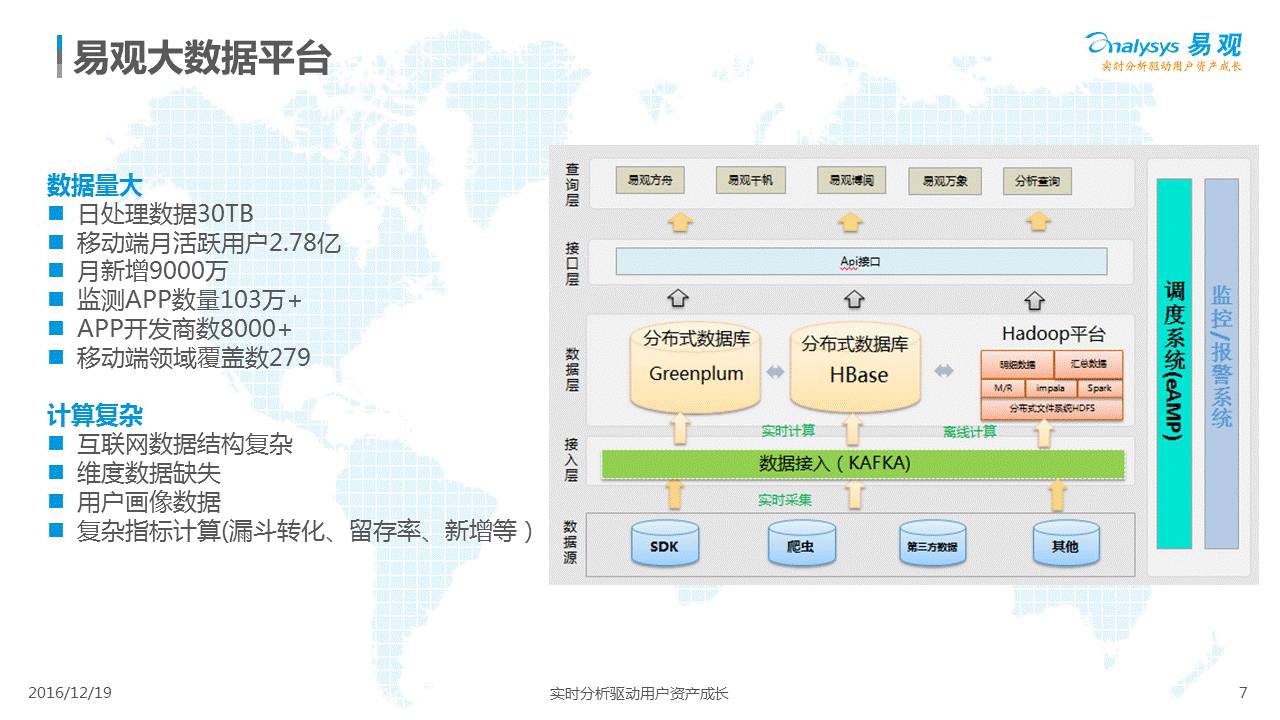This screenshot has width=1280, height=720.
Task: Click the double arrow between HBase and Hadoop
Action: pos(944,372)
